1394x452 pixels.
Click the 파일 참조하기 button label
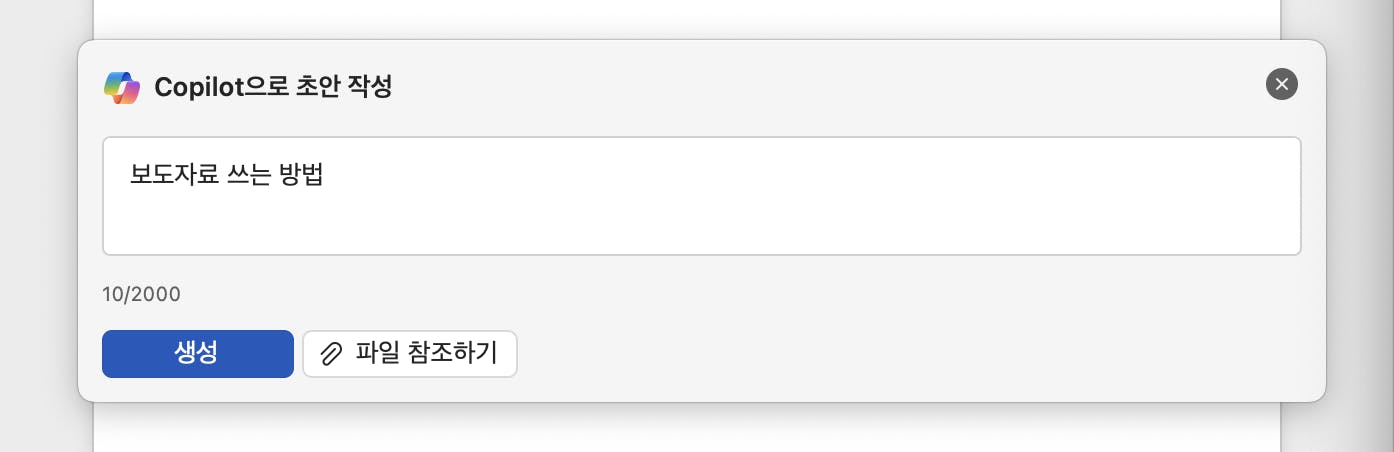click(426, 354)
